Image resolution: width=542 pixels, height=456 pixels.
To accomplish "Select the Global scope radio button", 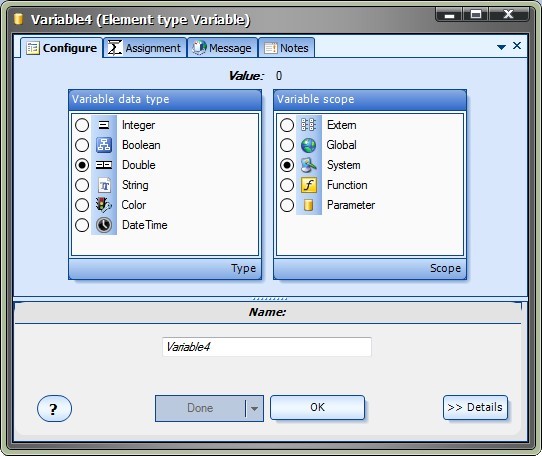I will click(x=287, y=145).
